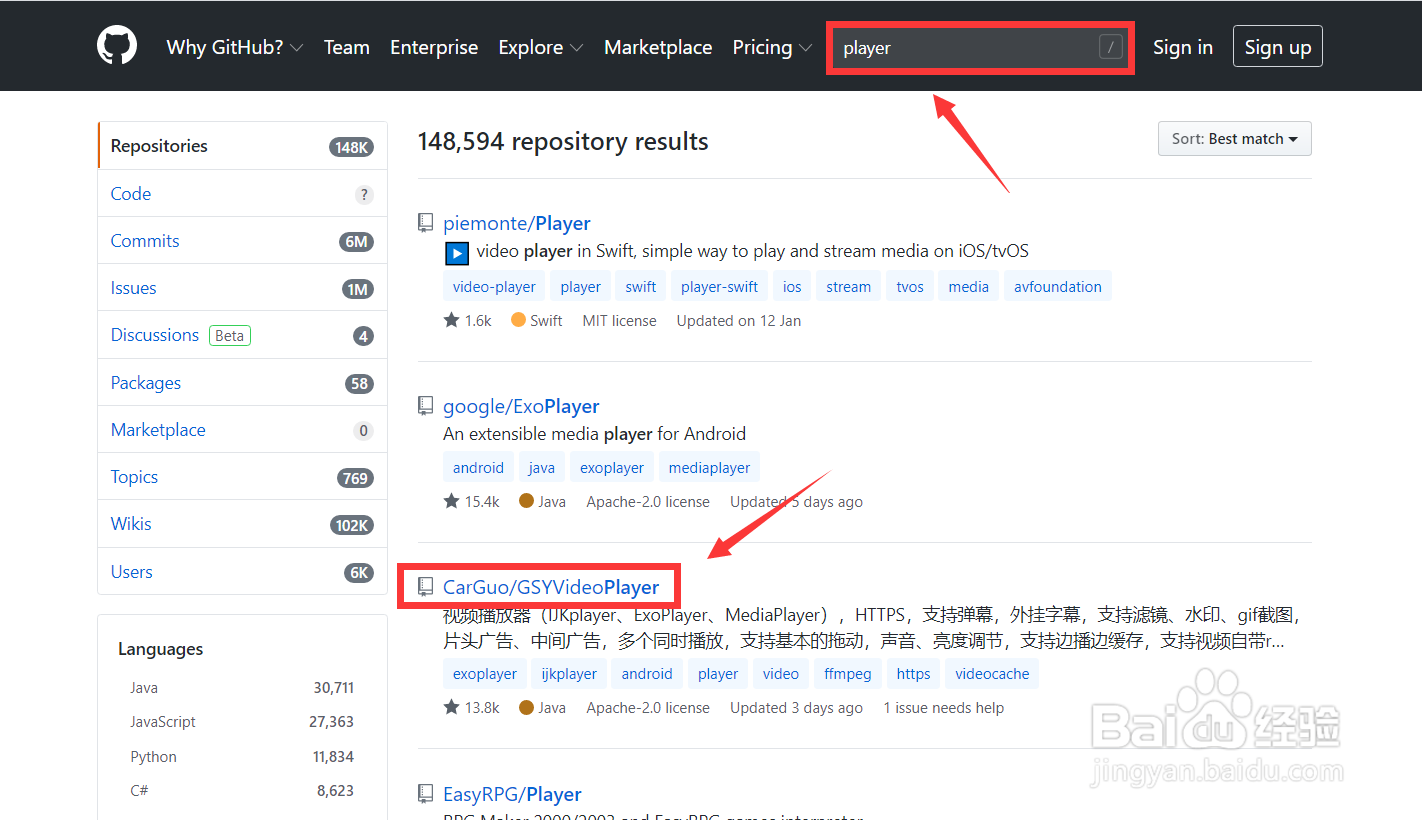The image size is (1422, 820).
Task: Click the ijkplayer topic tag
Action: [x=569, y=674]
